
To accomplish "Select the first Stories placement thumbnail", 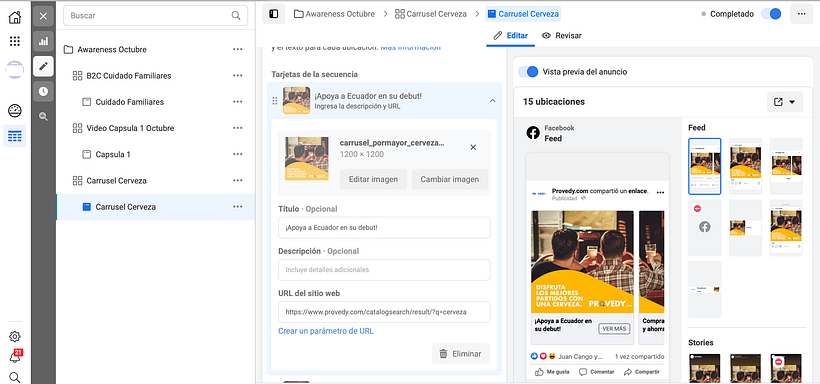I will coord(704,369).
